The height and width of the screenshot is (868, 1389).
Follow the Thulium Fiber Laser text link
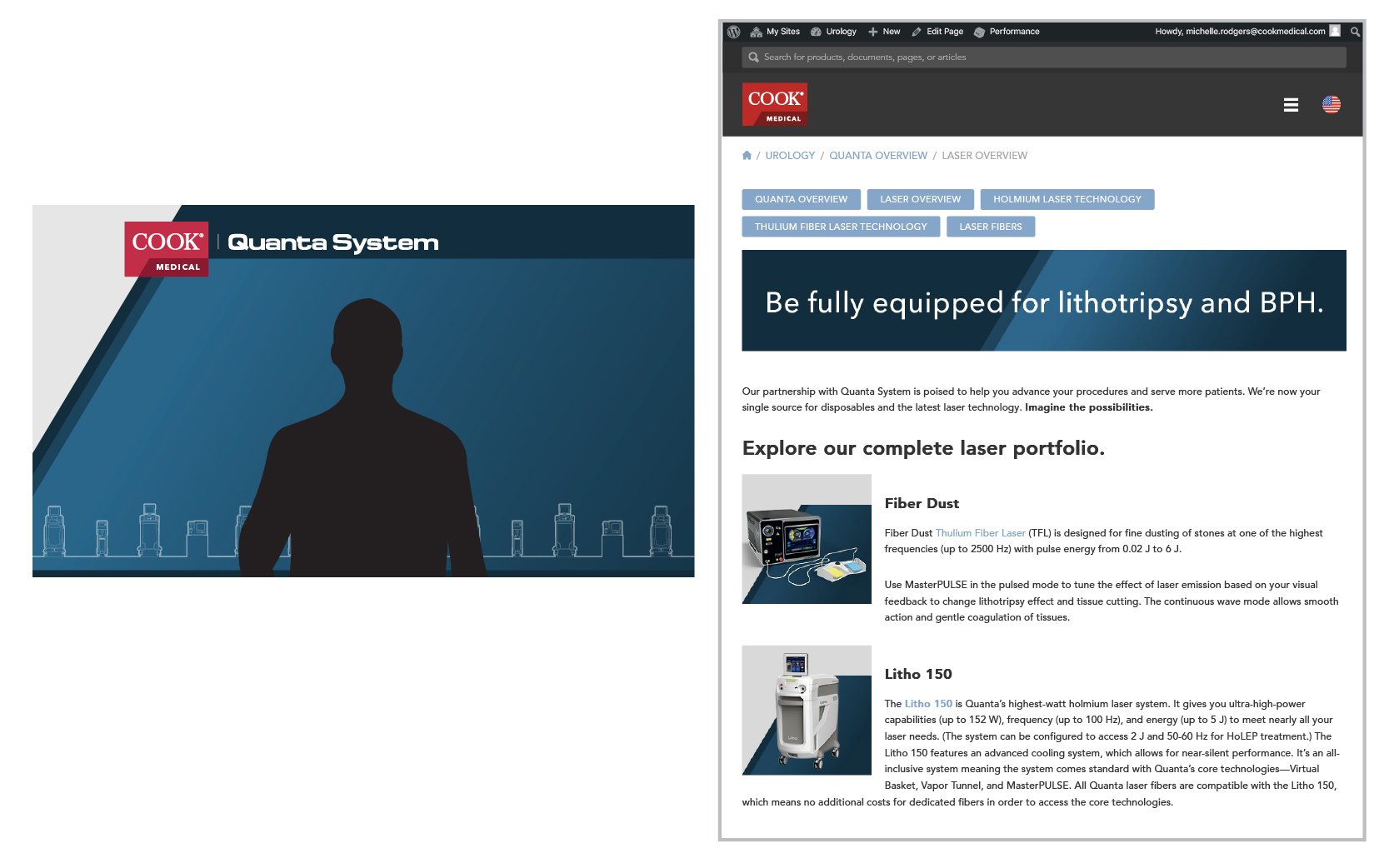(x=981, y=533)
